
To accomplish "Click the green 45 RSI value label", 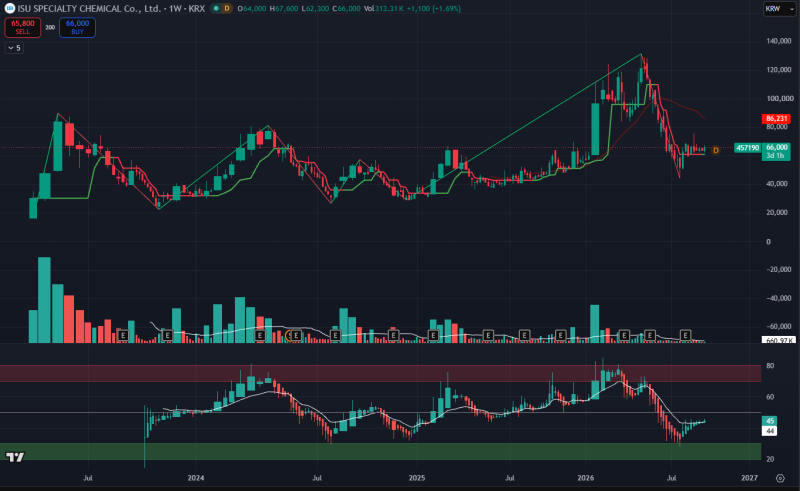I will pos(769,421).
